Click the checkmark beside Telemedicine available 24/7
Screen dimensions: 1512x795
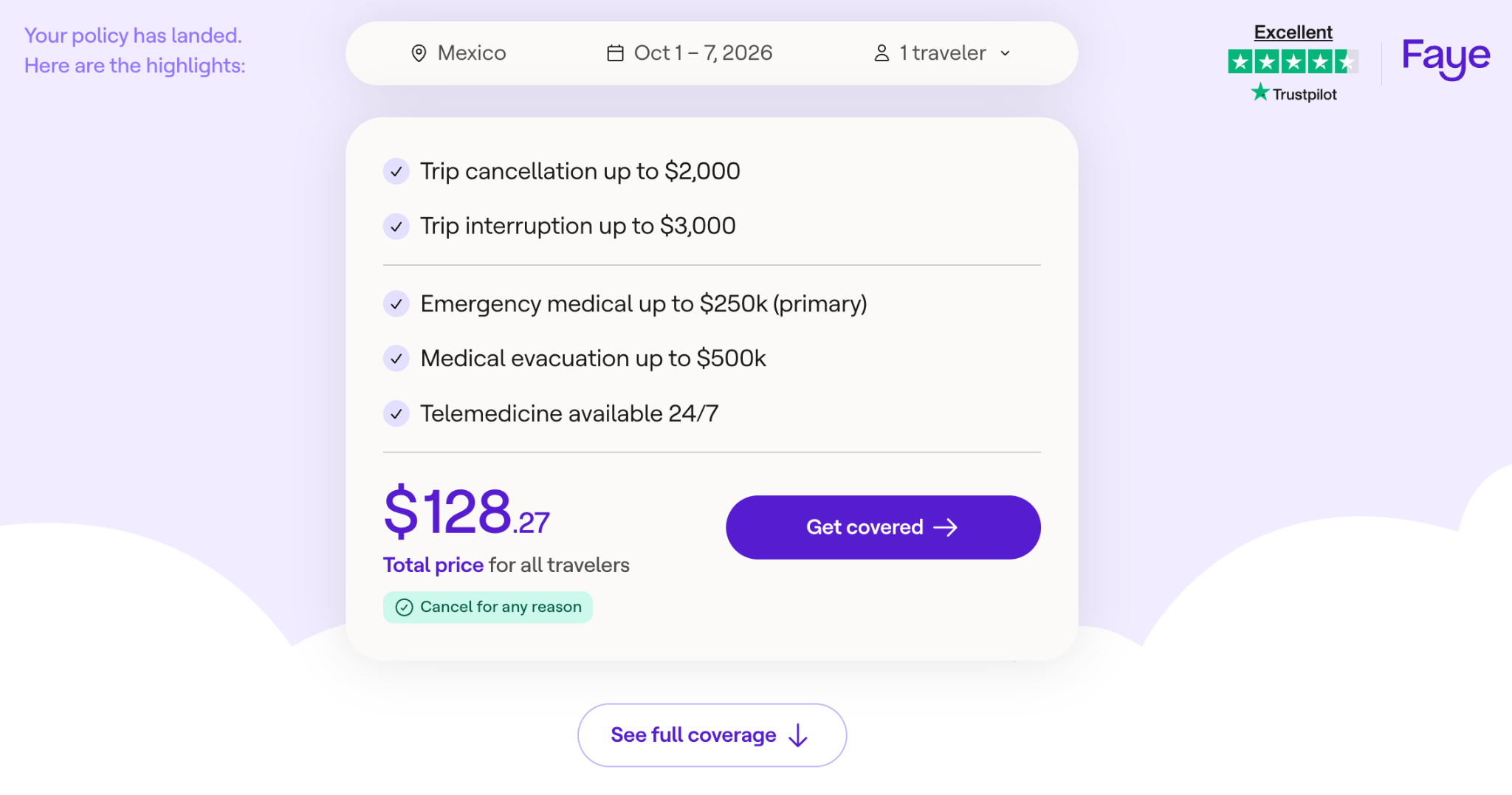pos(396,413)
